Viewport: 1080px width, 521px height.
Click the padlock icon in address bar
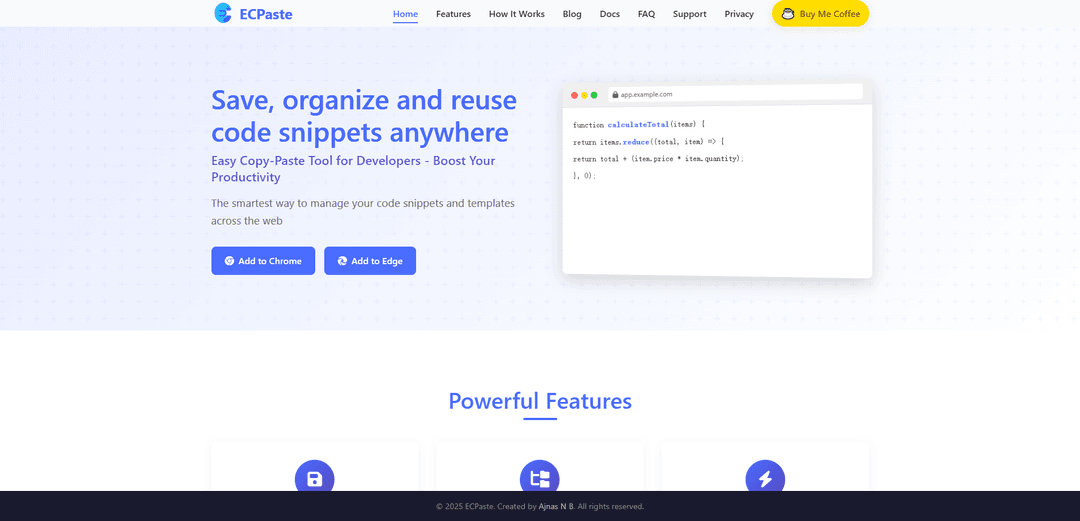pos(615,94)
